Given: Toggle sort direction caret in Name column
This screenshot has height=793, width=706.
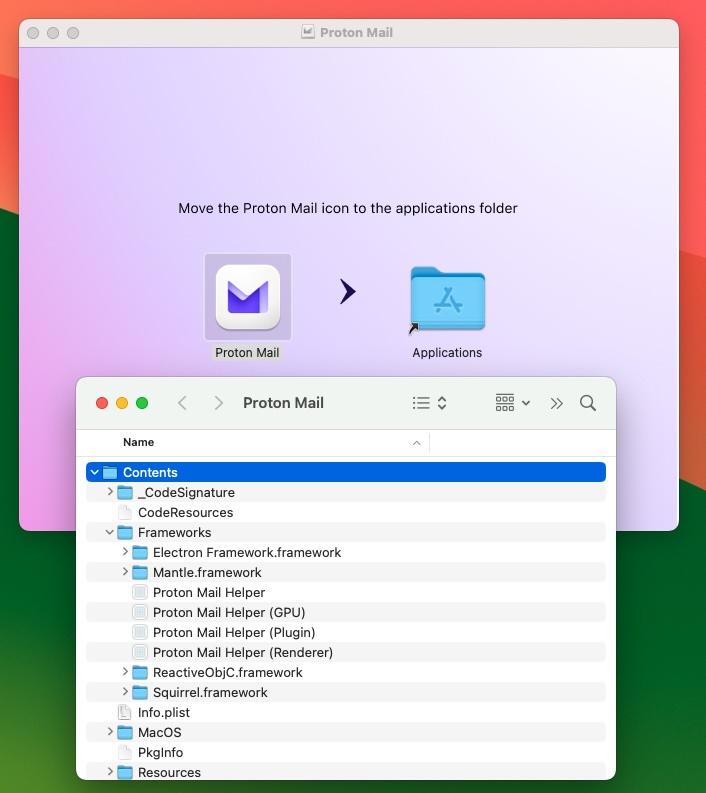Looking at the screenshot, I should coord(416,443).
